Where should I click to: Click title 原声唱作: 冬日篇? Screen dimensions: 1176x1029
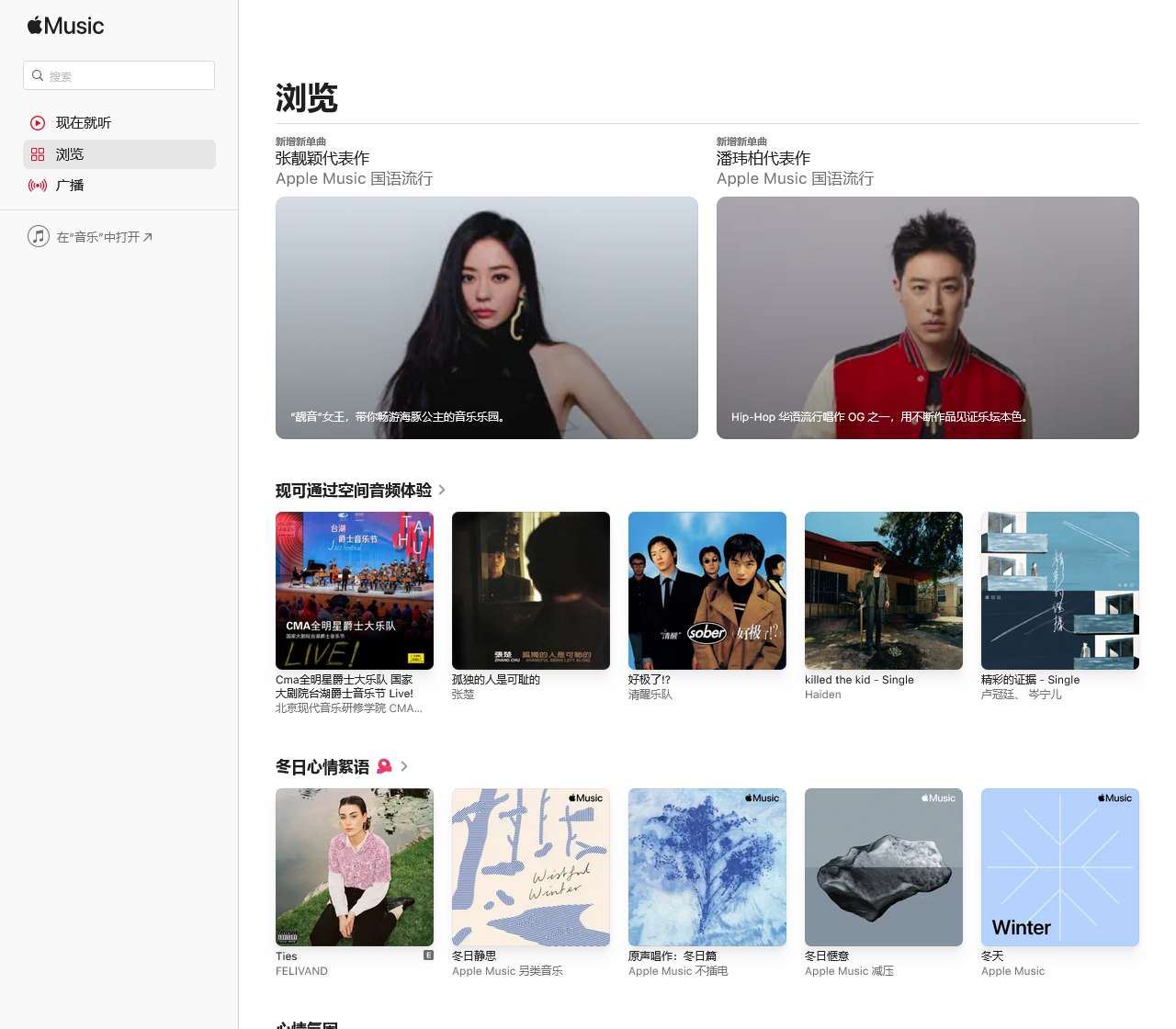point(673,956)
